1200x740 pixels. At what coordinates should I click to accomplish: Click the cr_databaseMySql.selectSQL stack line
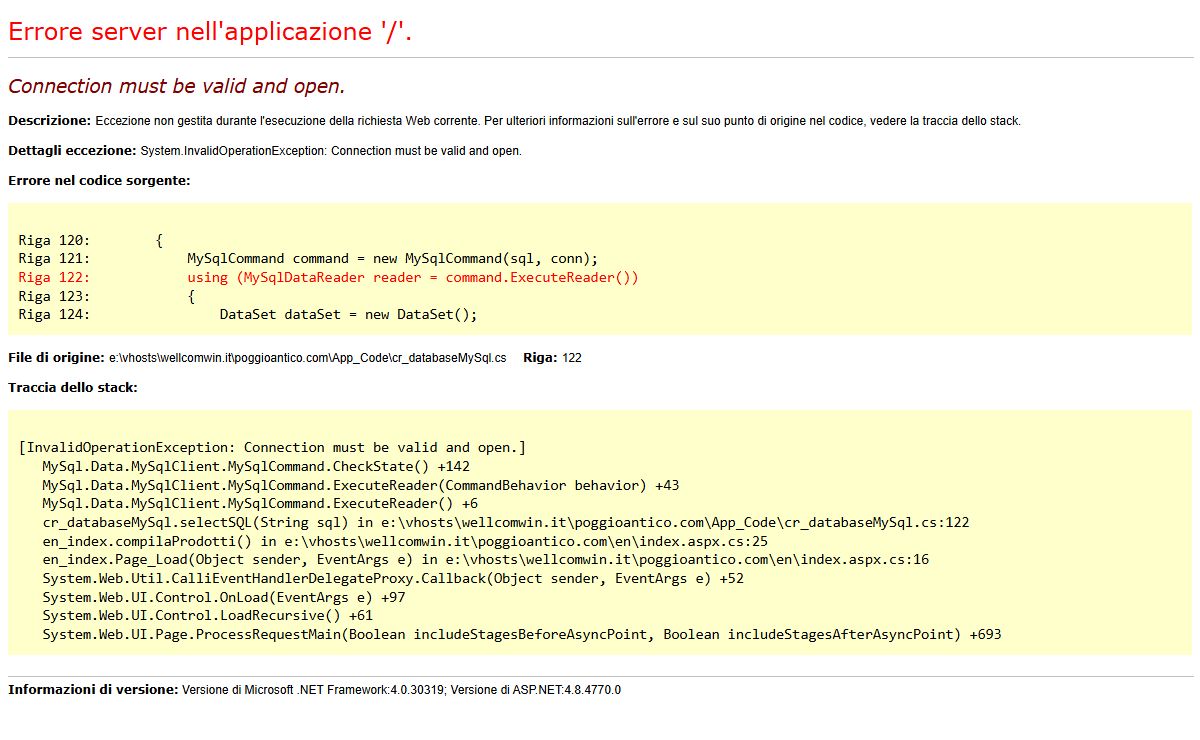(x=505, y=522)
